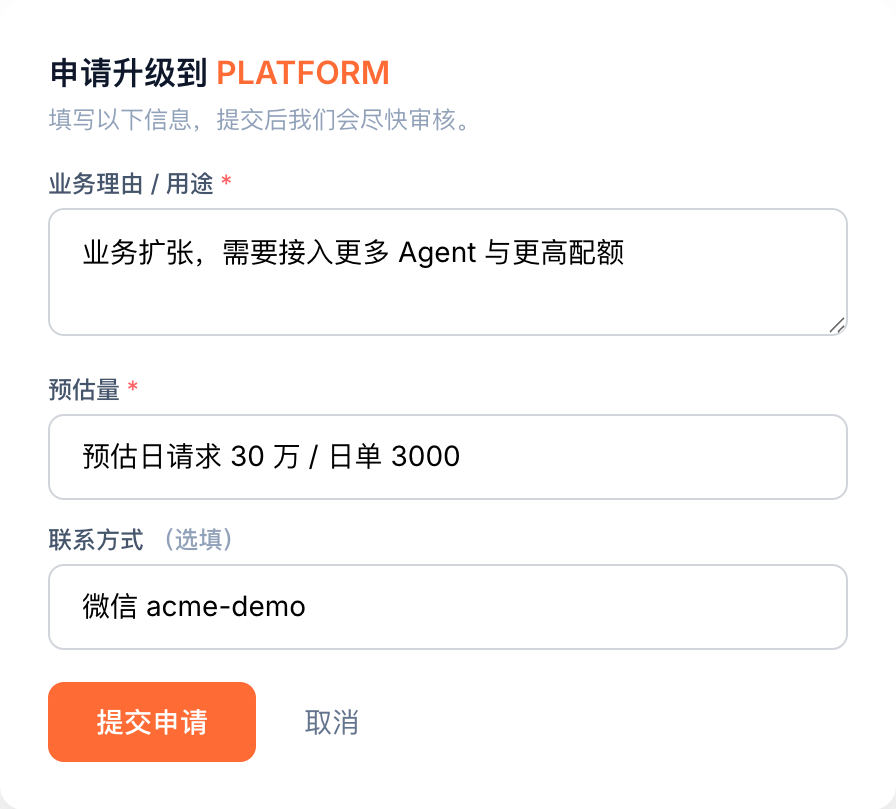Viewport: 896px width, 809px height.
Task: Click the 预估量 field label
Action: tap(84, 390)
